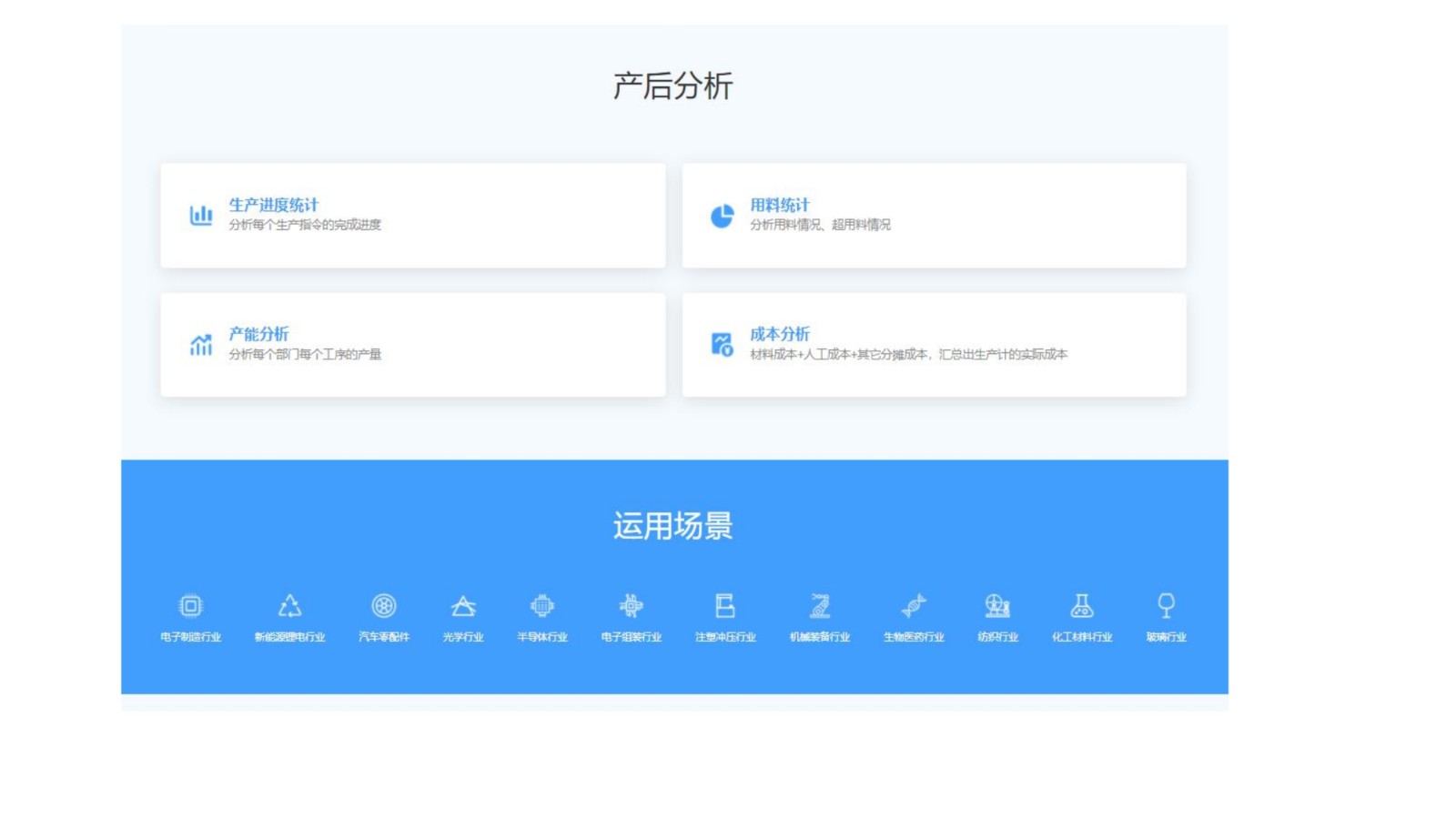Click the 产能分析 growth chart icon
The width and height of the screenshot is (1456, 819).
pos(201,345)
